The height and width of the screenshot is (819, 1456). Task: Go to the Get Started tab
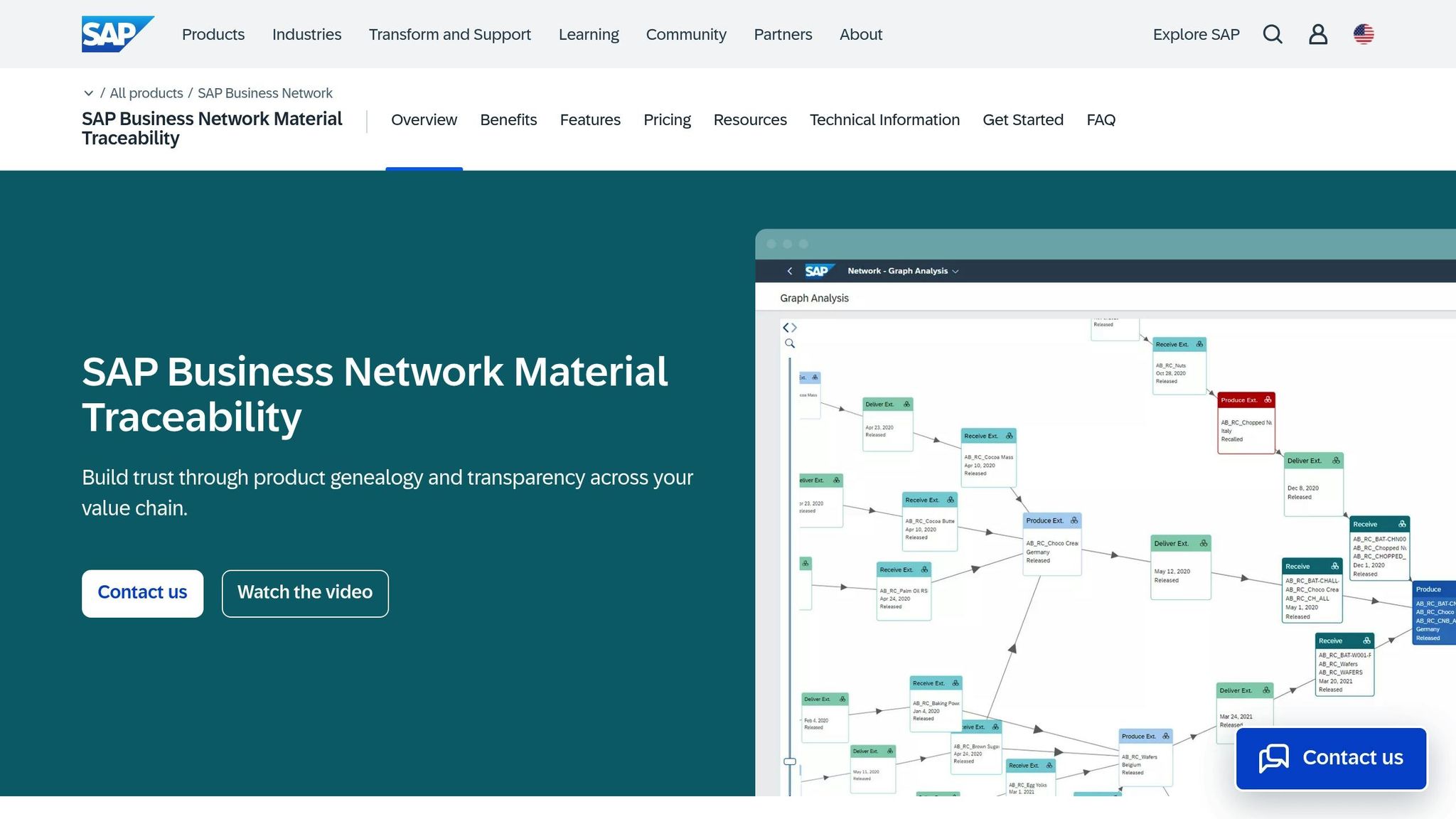coord(1023,119)
